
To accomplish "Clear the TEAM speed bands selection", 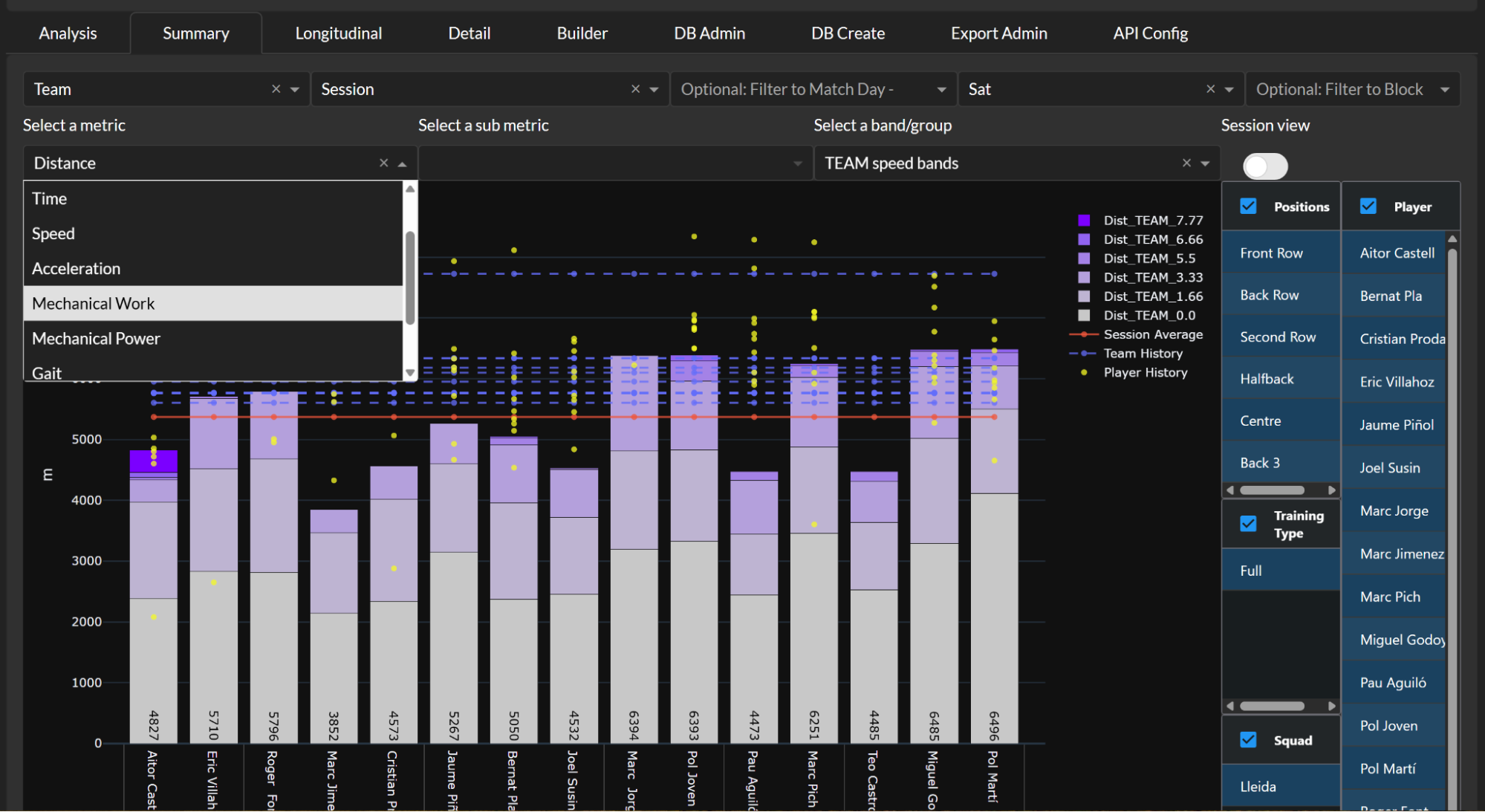I will tap(1186, 163).
